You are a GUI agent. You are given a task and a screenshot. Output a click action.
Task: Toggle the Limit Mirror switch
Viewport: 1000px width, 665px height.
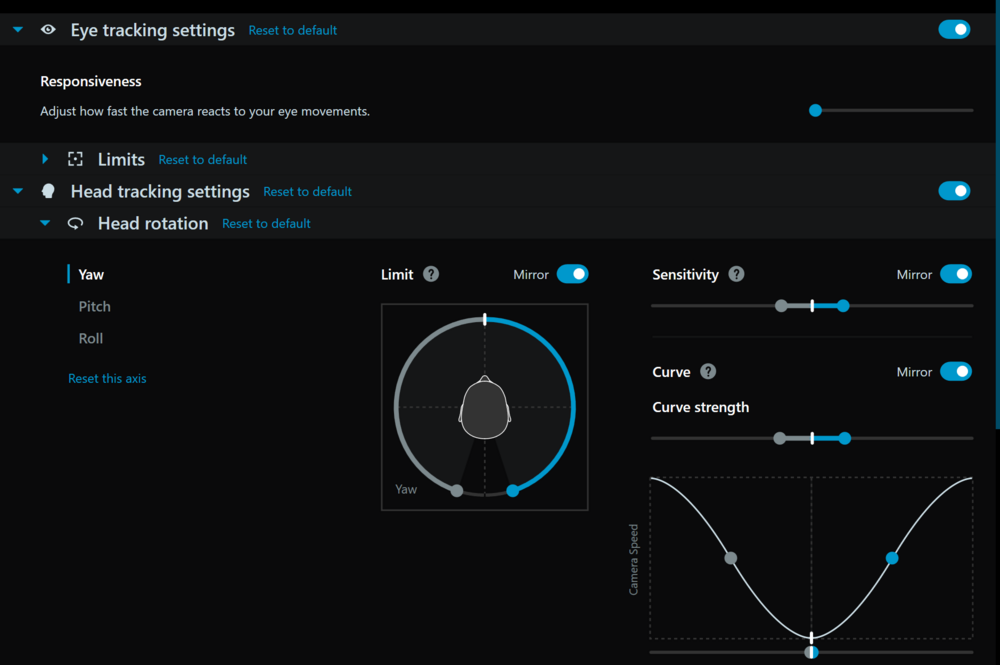tap(572, 274)
